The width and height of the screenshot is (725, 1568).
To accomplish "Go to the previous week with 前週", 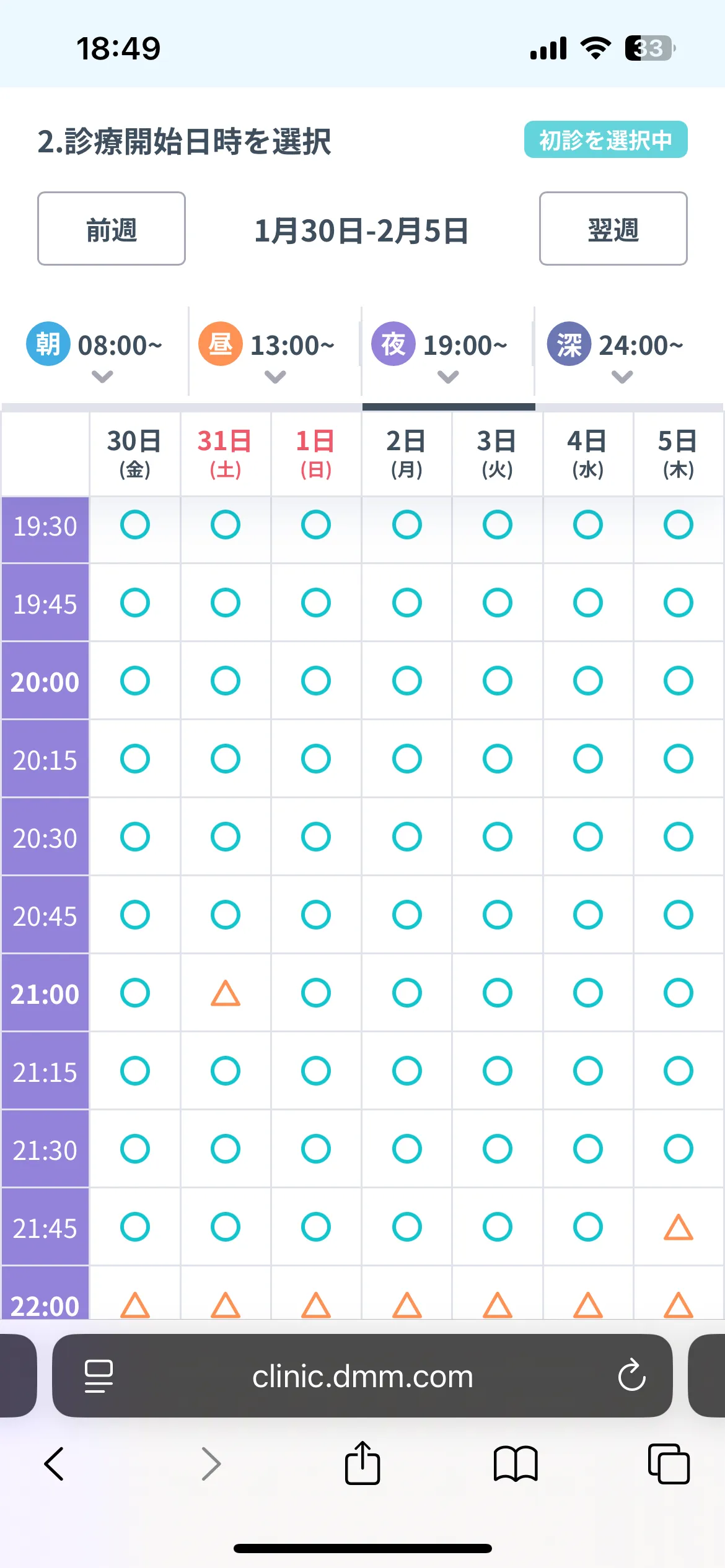I will [112, 229].
